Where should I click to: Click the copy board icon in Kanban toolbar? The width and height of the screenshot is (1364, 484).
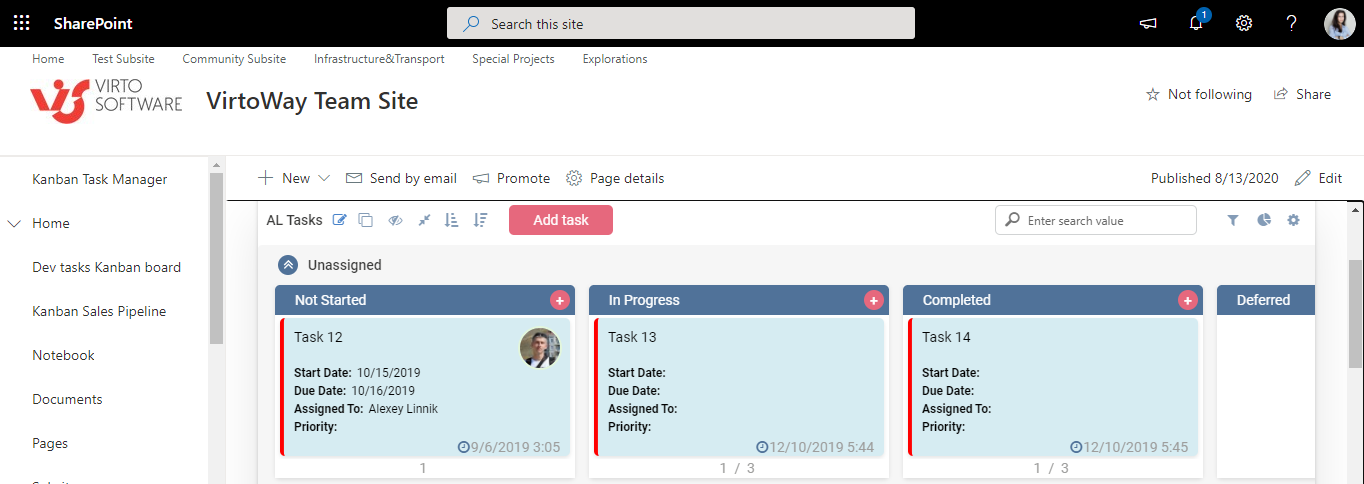click(x=366, y=220)
